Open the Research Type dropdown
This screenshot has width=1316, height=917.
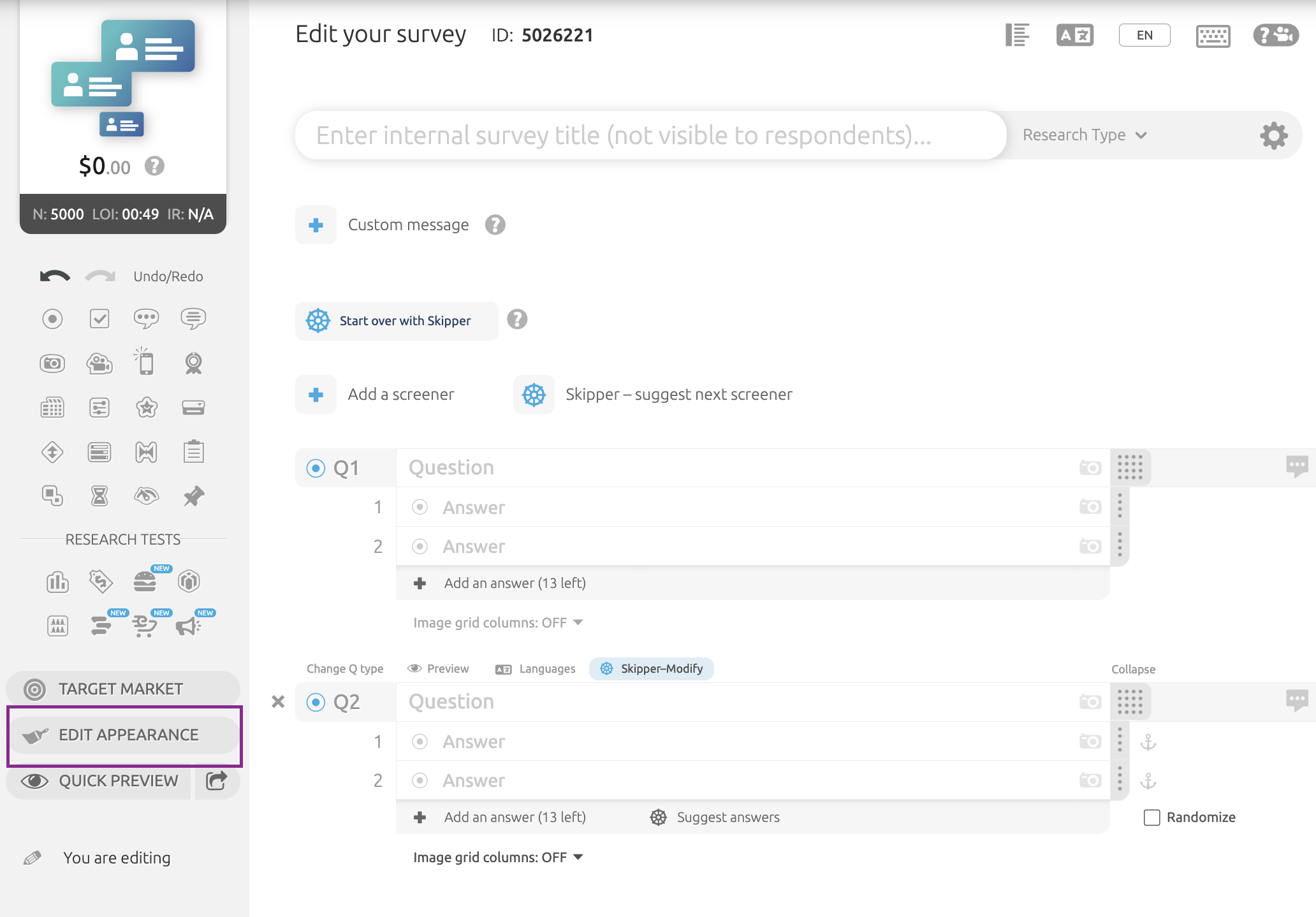coord(1085,135)
